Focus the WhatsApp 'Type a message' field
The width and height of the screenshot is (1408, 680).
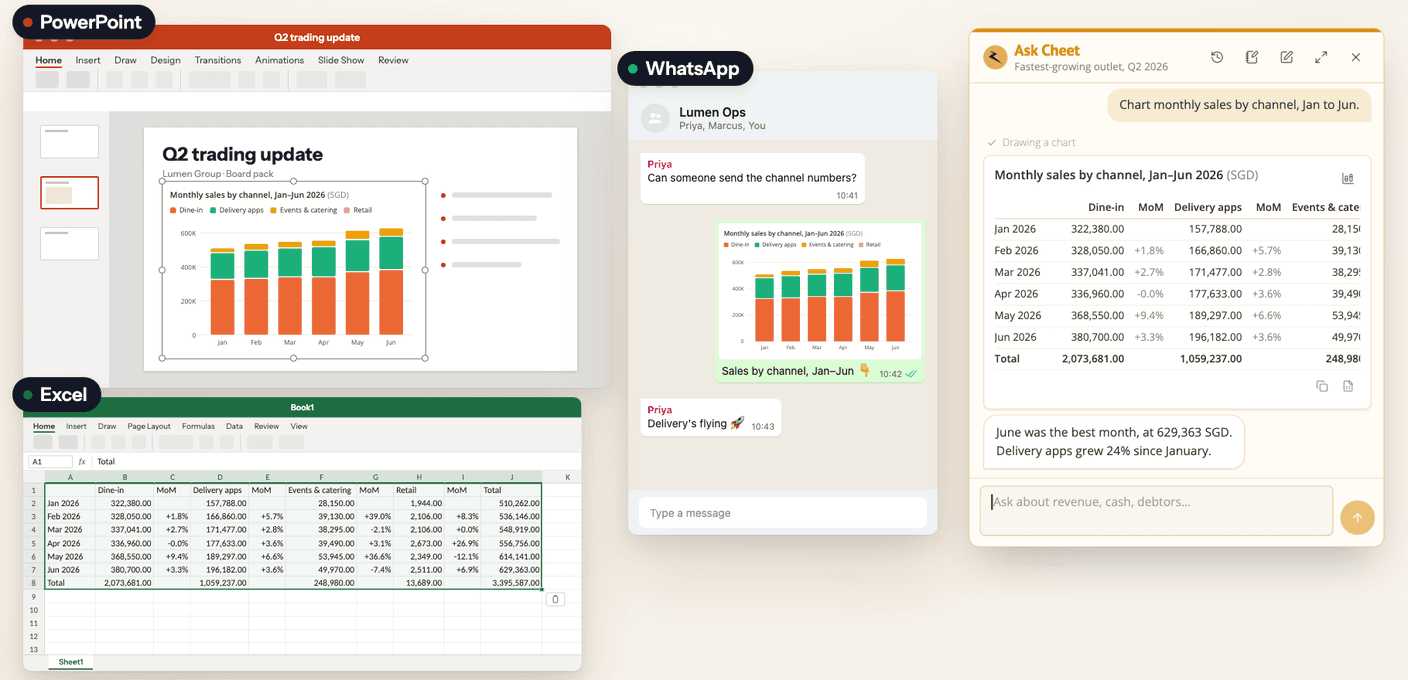(x=783, y=513)
